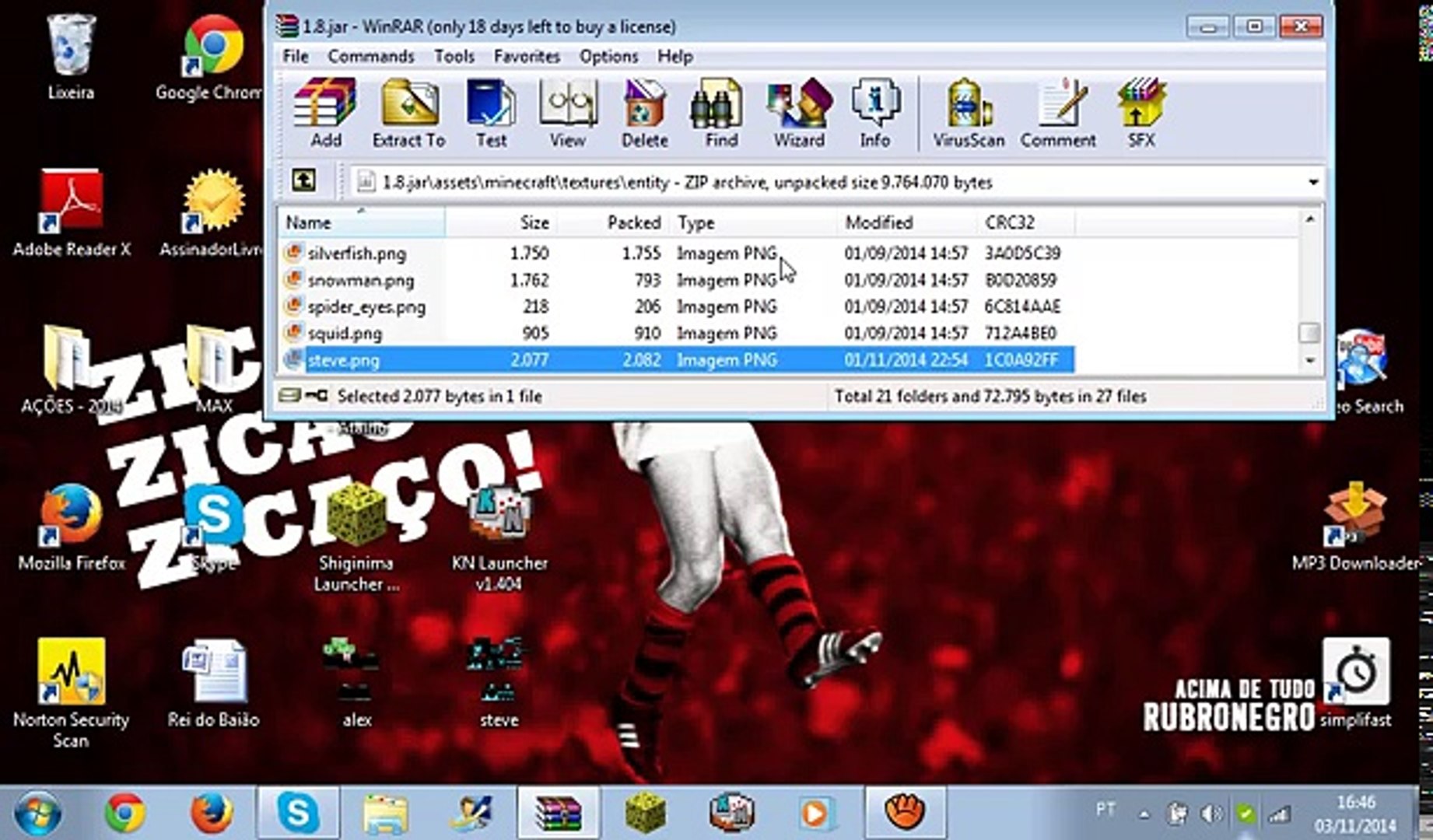Select the KN Launcher v1.404 desktop icon

(x=499, y=538)
